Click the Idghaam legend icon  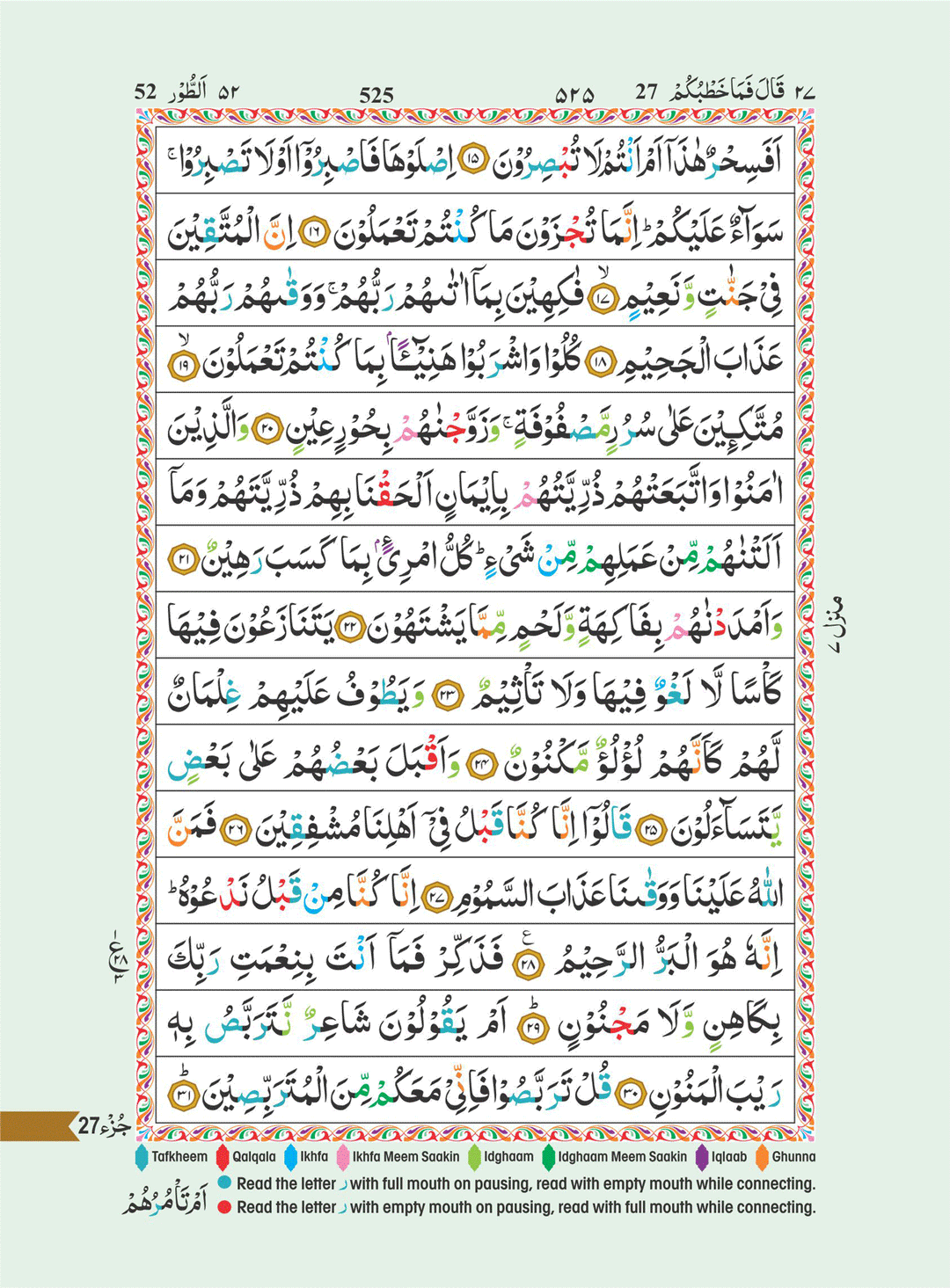click(x=471, y=1157)
